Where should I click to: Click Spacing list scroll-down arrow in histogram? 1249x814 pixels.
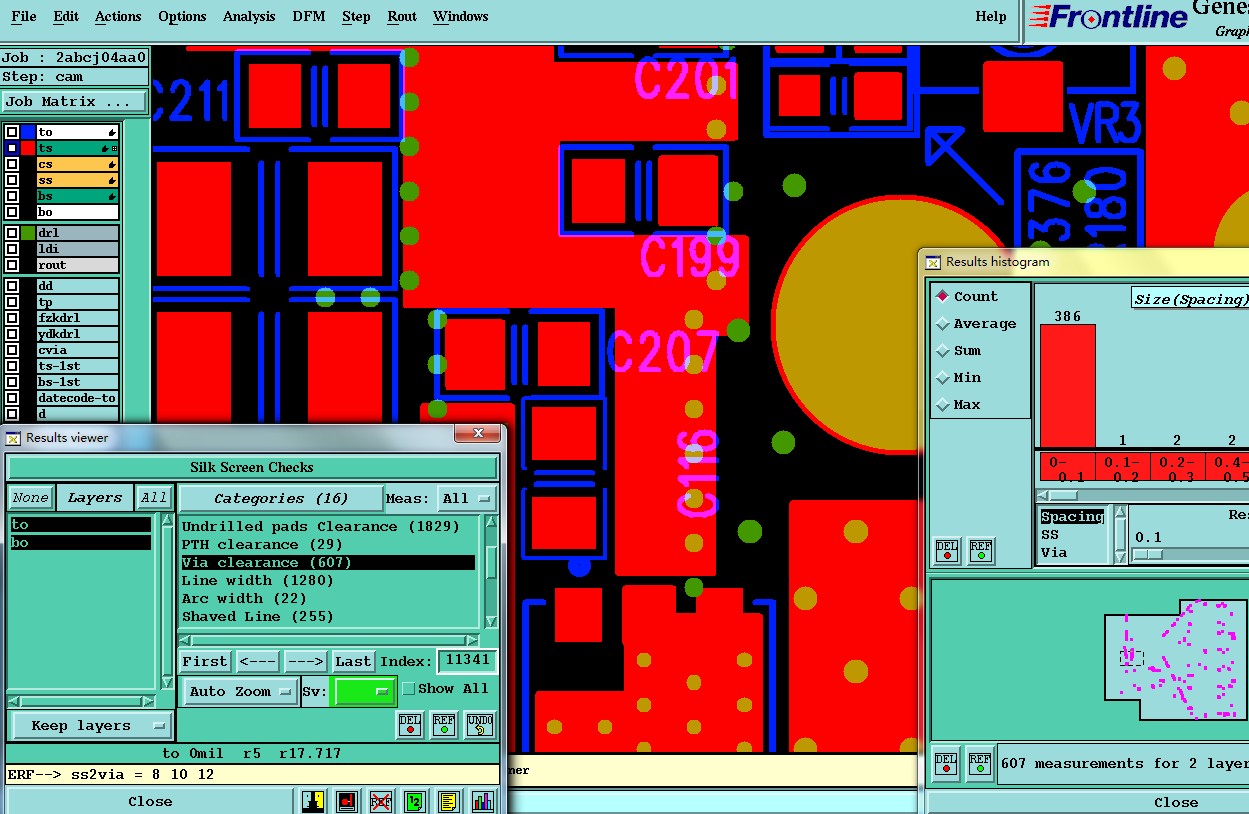coord(1120,556)
